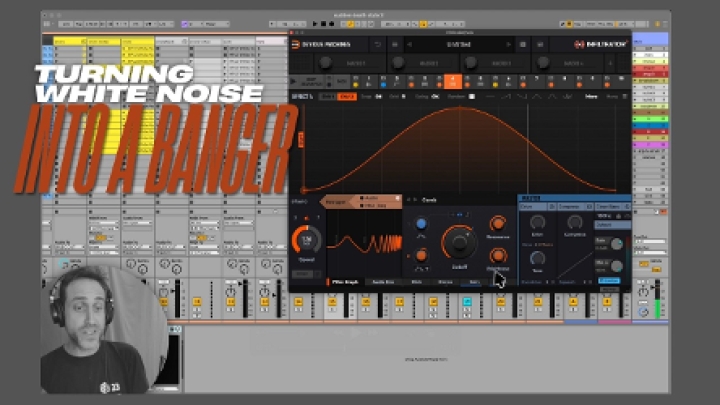Open the Stereo tab
The width and height of the screenshot is (720, 405).
(445, 282)
